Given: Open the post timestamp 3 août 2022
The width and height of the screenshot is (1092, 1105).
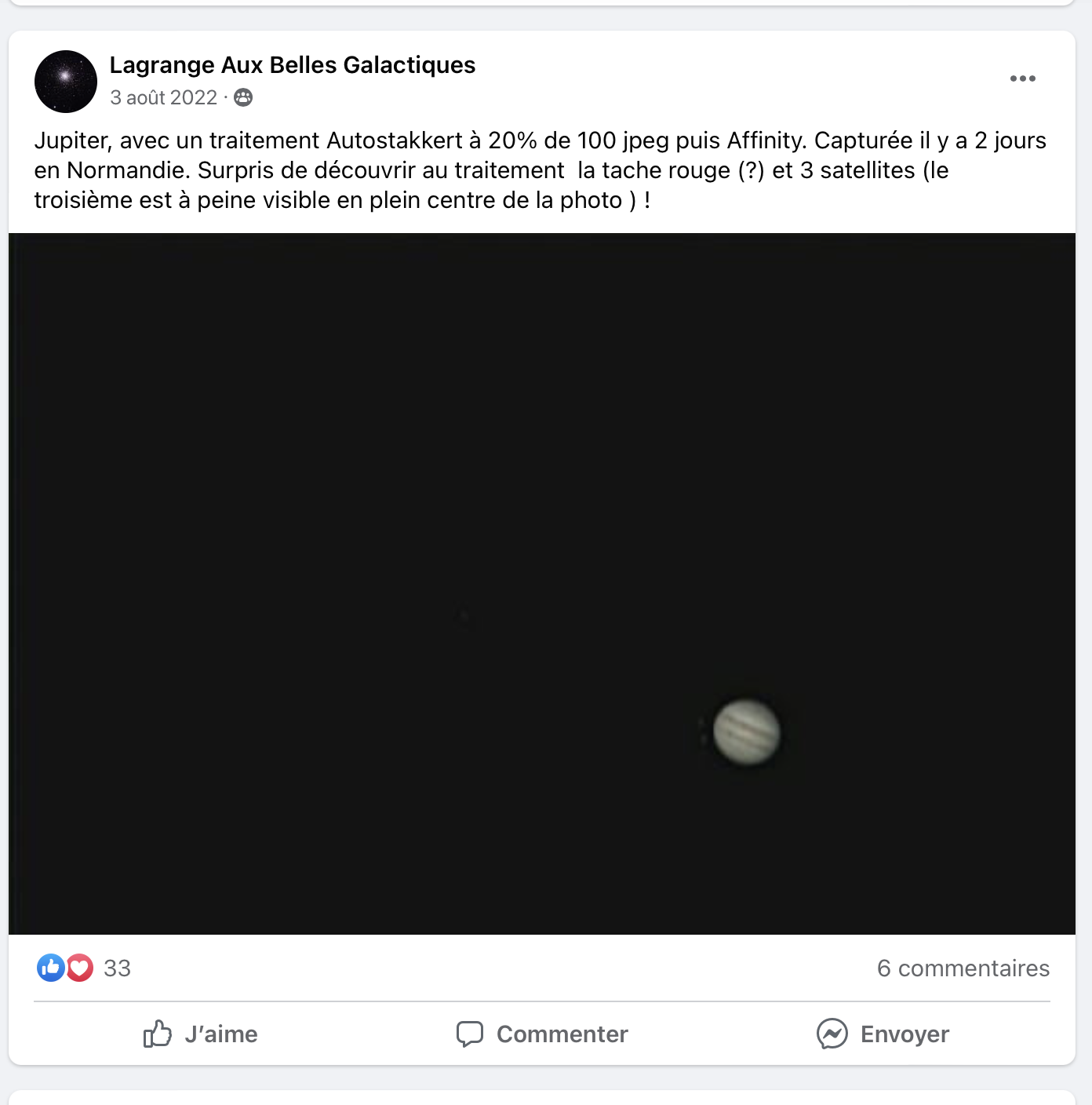Looking at the screenshot, I should [163, 97].
